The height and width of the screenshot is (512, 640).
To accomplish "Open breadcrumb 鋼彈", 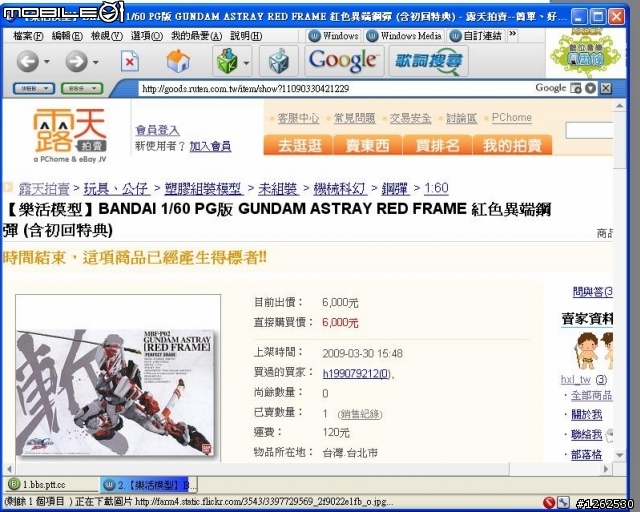I will [x=395, y=189].
